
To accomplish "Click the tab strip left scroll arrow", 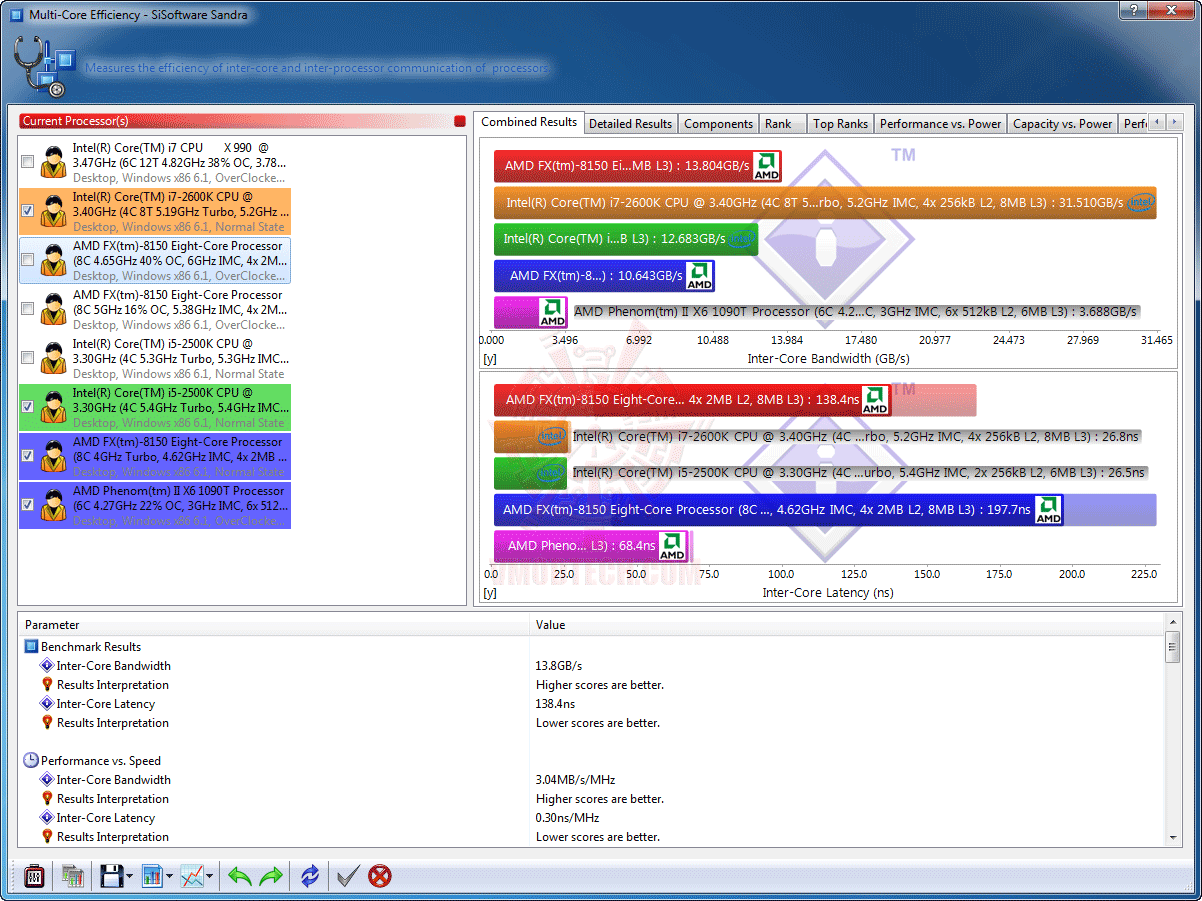I will pos(1157,122).
